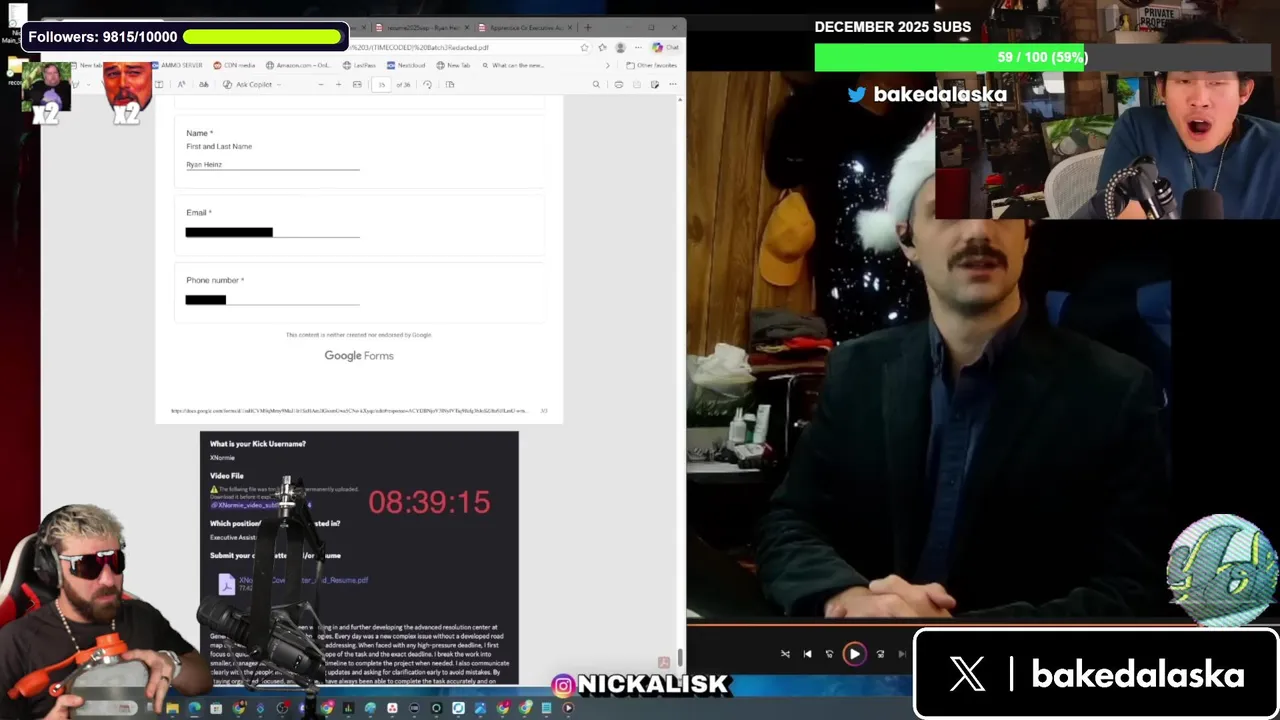Open the Nextcloud bookmark
1280x720 pixels.
(405, 65)
